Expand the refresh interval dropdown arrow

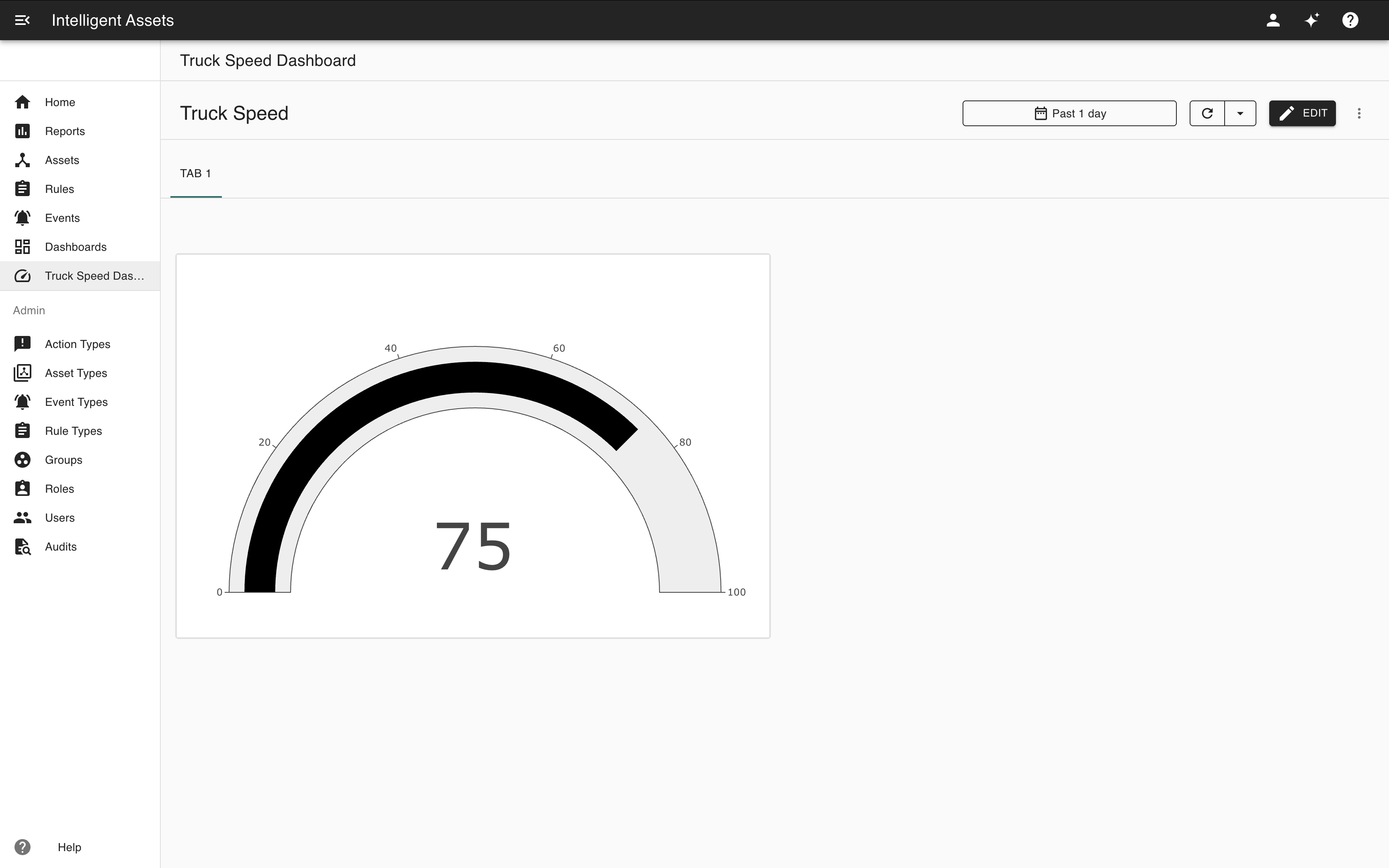tap(1240, 113)
